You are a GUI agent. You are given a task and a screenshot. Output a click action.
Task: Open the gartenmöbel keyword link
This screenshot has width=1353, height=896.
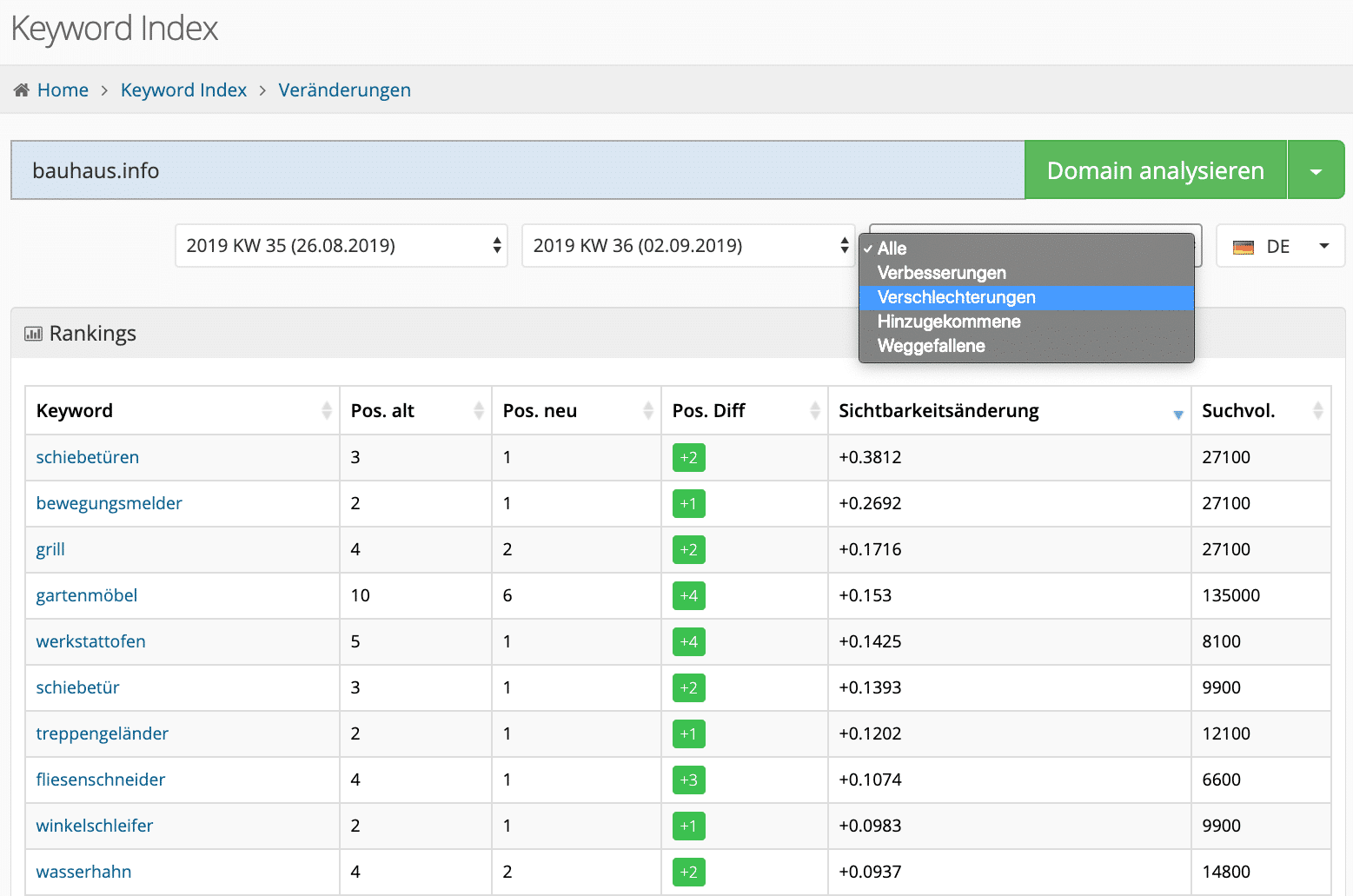click(x=87, y=595)
